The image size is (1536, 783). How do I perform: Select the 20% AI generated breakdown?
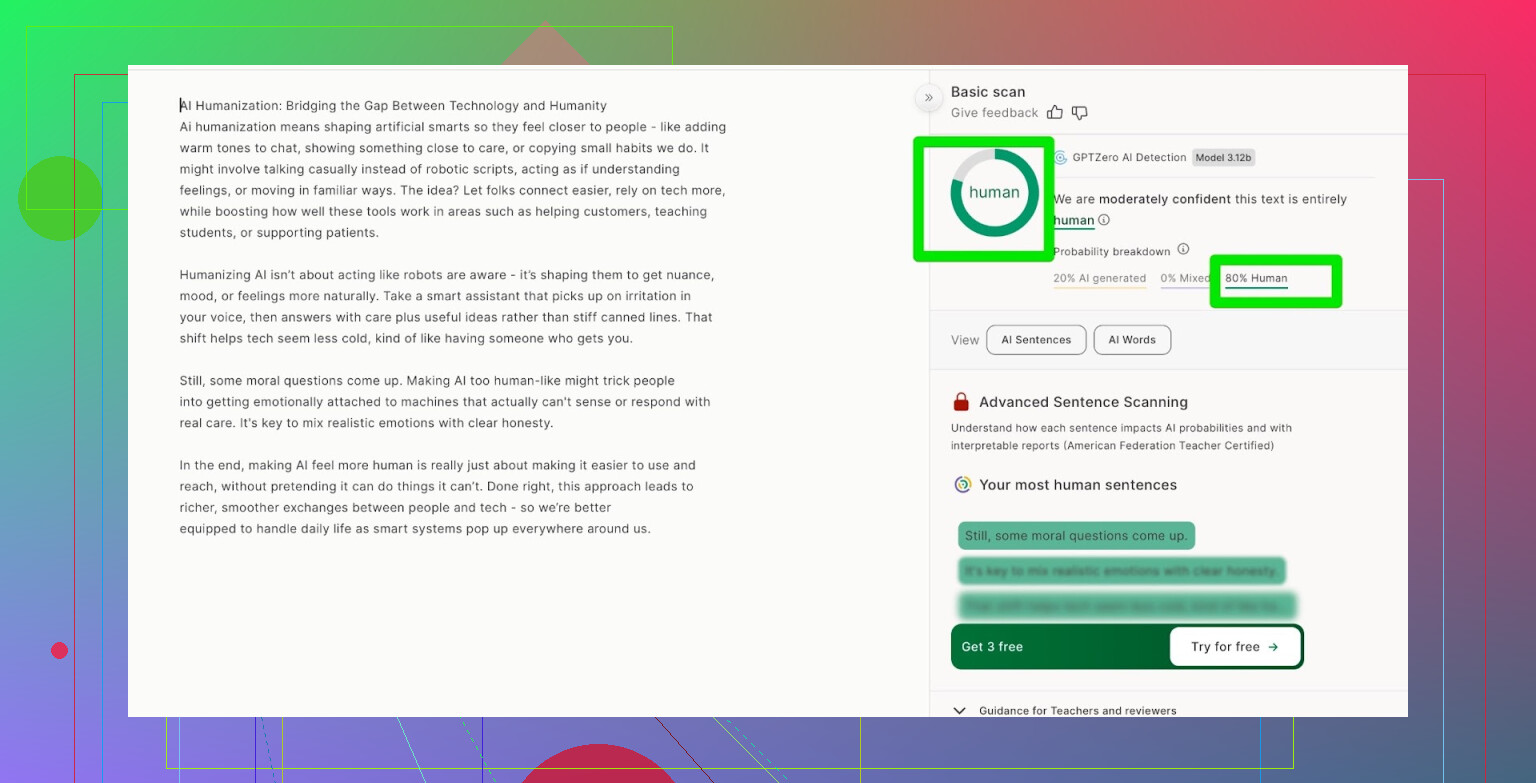pos(1099,279)
